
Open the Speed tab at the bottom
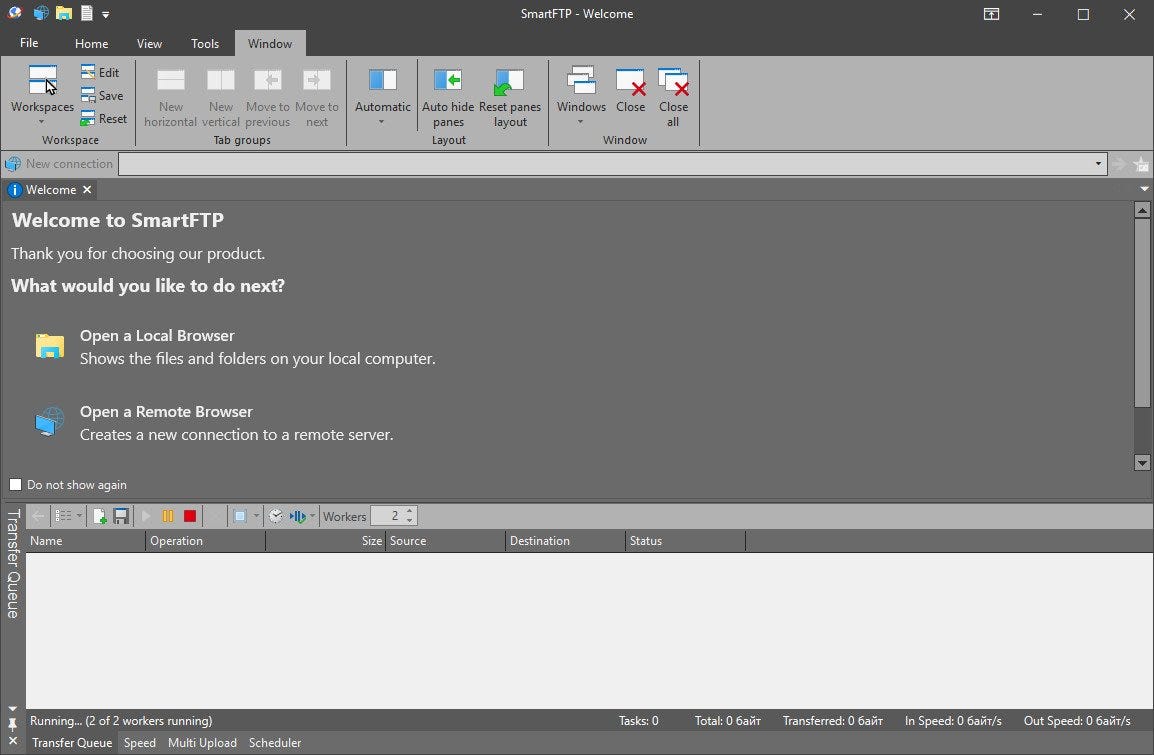(x=139, y=743)
